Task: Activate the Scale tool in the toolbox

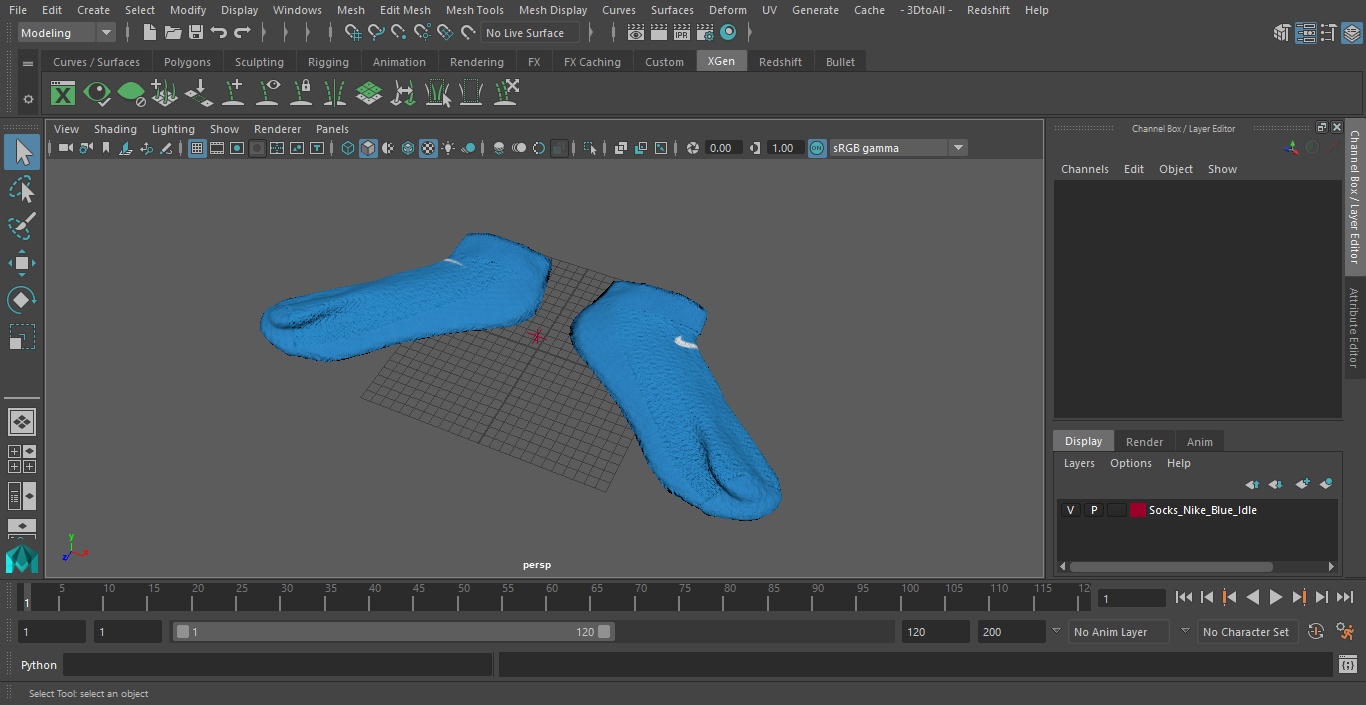Action: click(22, 337)
